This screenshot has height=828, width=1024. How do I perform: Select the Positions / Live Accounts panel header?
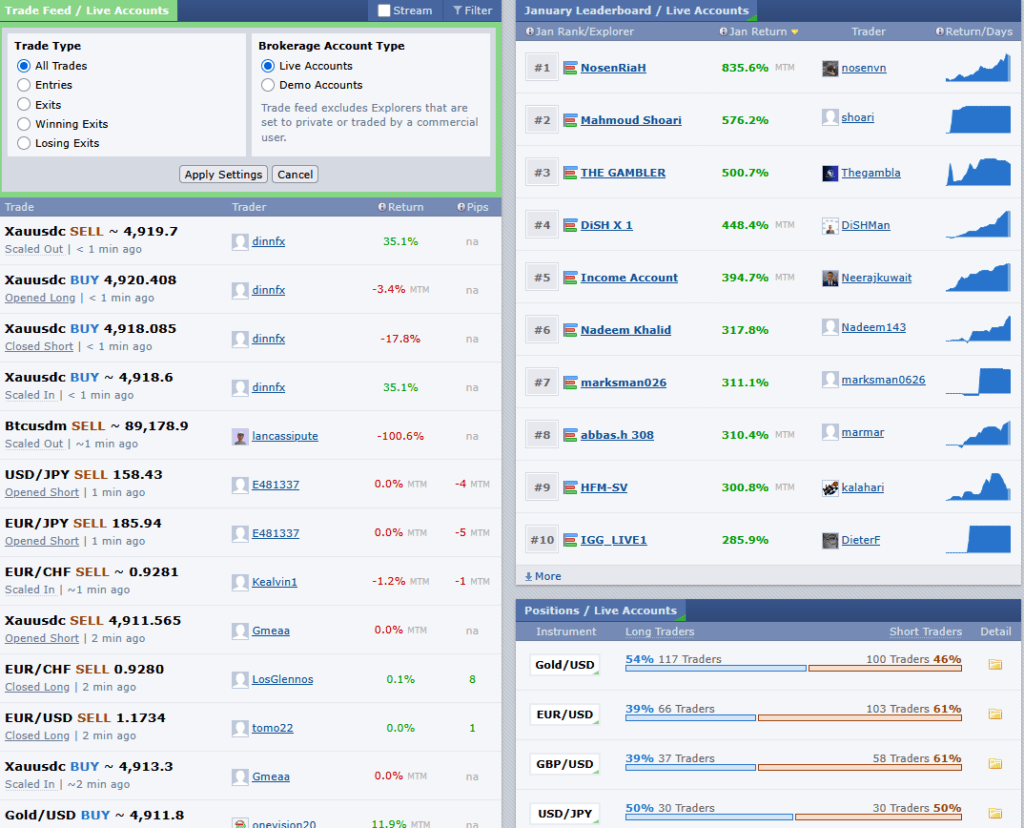pyautogui.click(x=599, y=610)
